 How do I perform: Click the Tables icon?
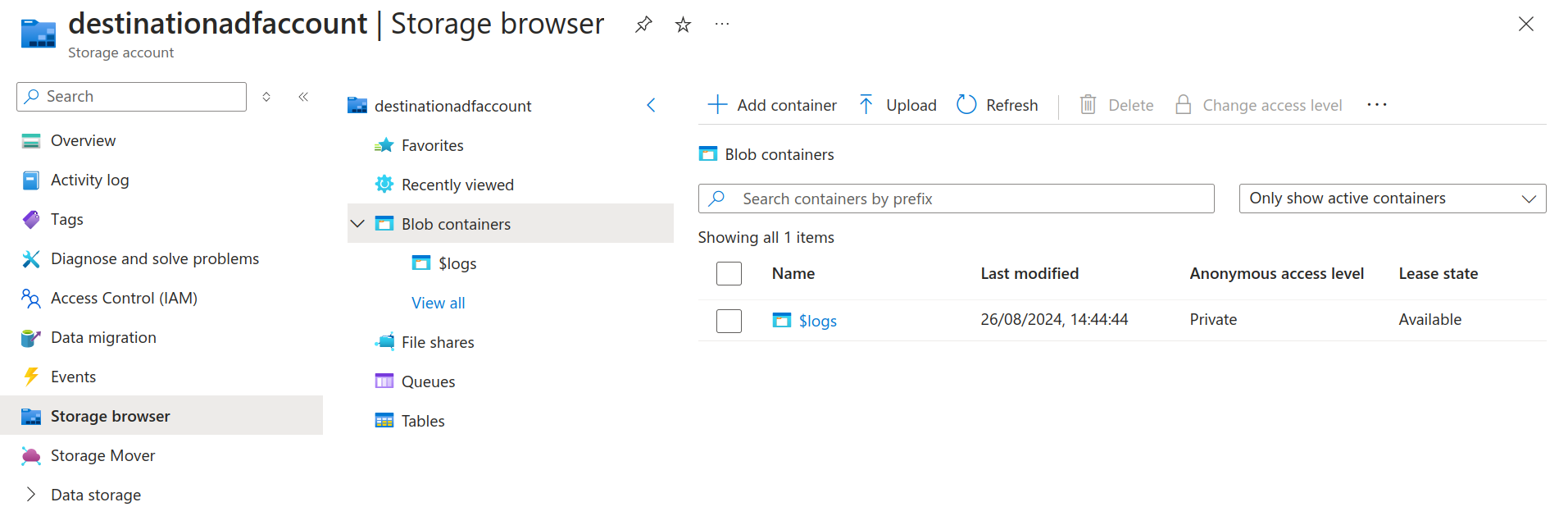(384, 421)
